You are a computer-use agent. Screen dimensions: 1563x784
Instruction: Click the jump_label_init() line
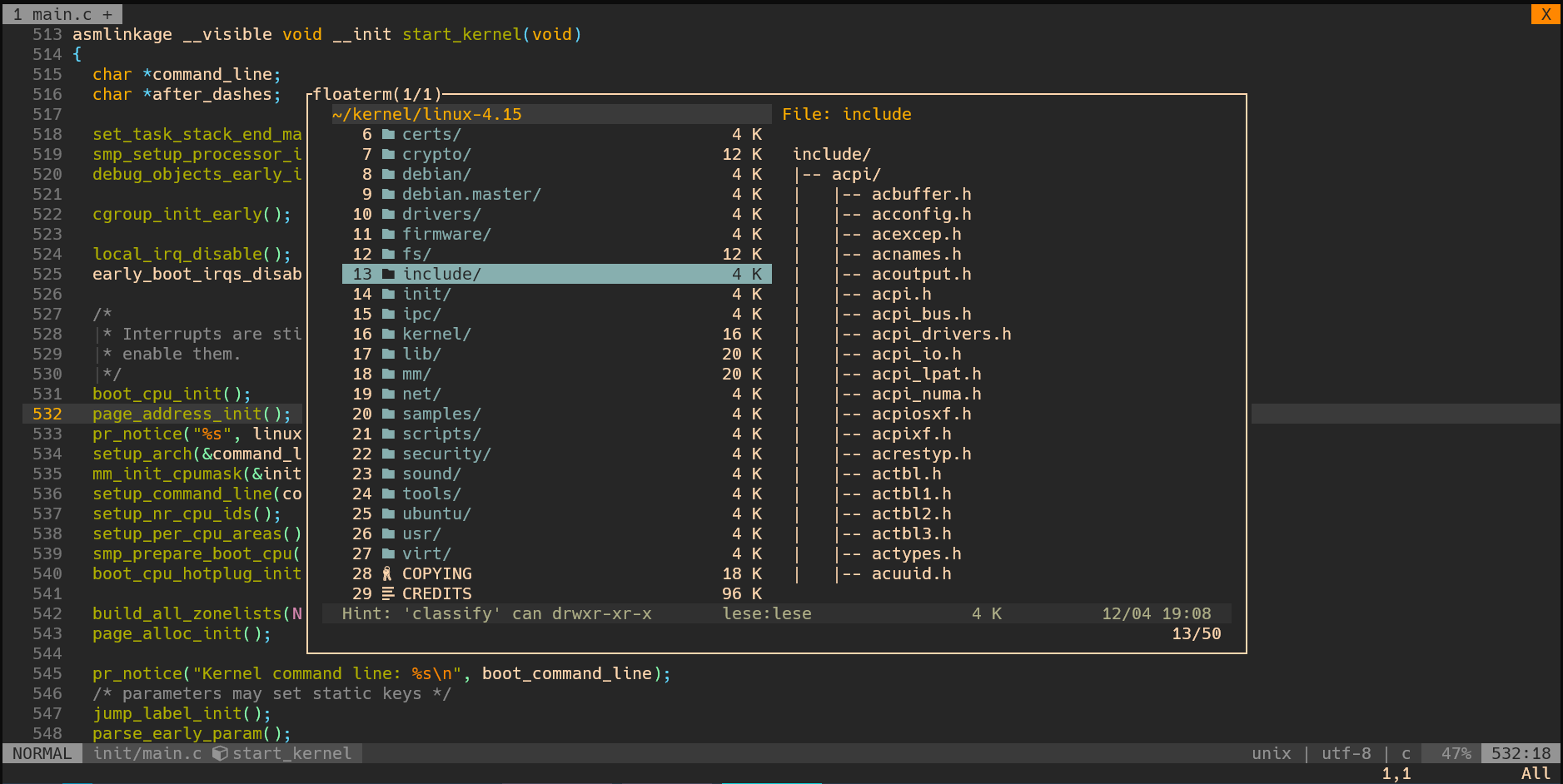(x=182, y=713)
